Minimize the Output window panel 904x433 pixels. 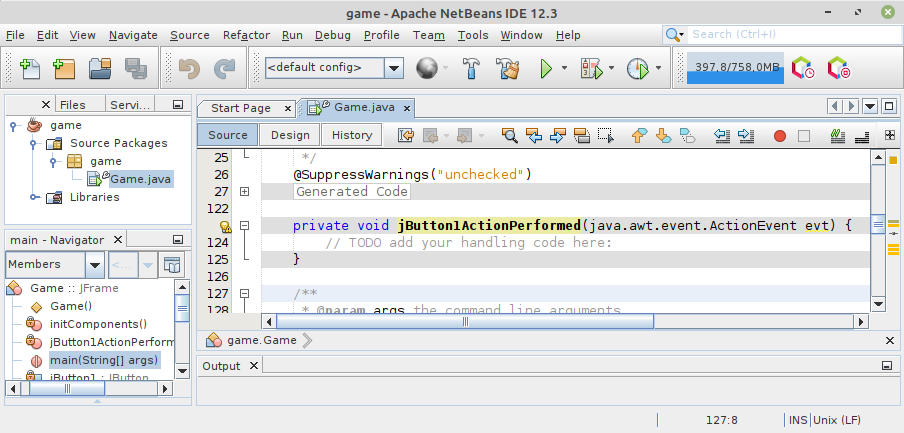click(887, 366)
